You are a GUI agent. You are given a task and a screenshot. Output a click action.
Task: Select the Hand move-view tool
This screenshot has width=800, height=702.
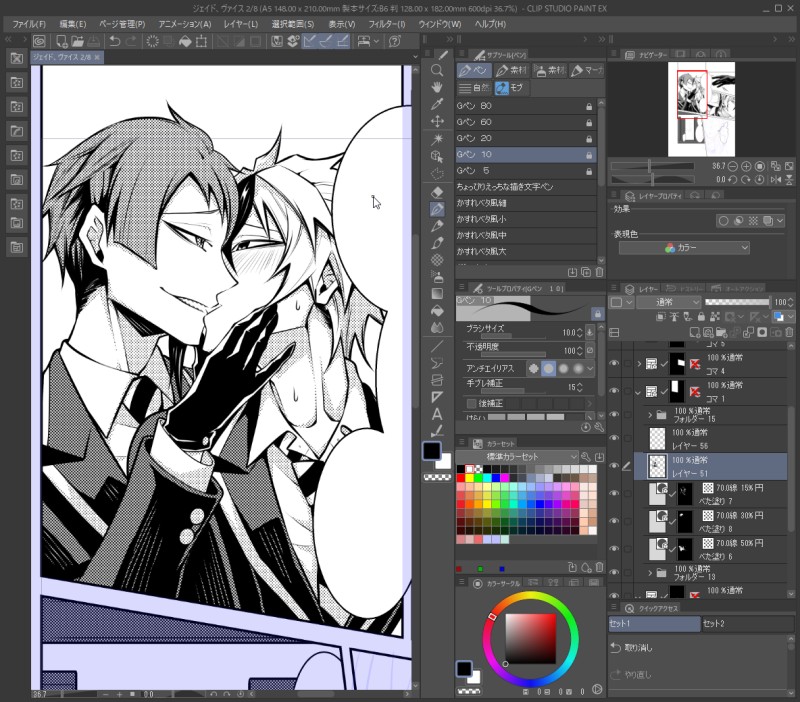tap(437, 87)
